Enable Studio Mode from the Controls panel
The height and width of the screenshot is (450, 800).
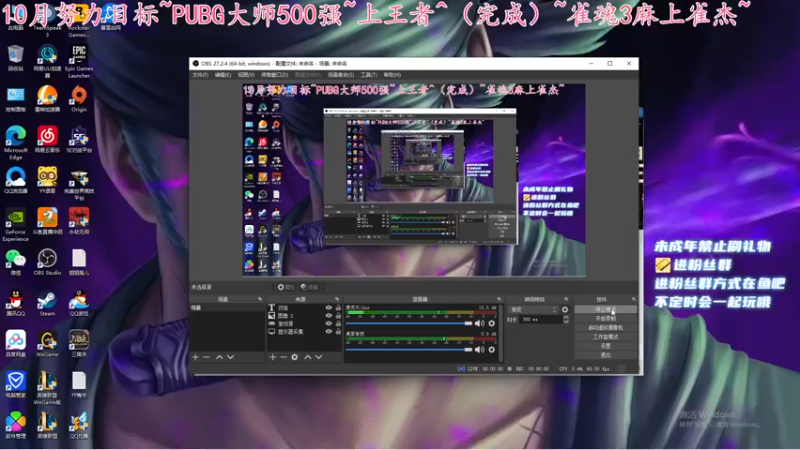tap(605, 337)
